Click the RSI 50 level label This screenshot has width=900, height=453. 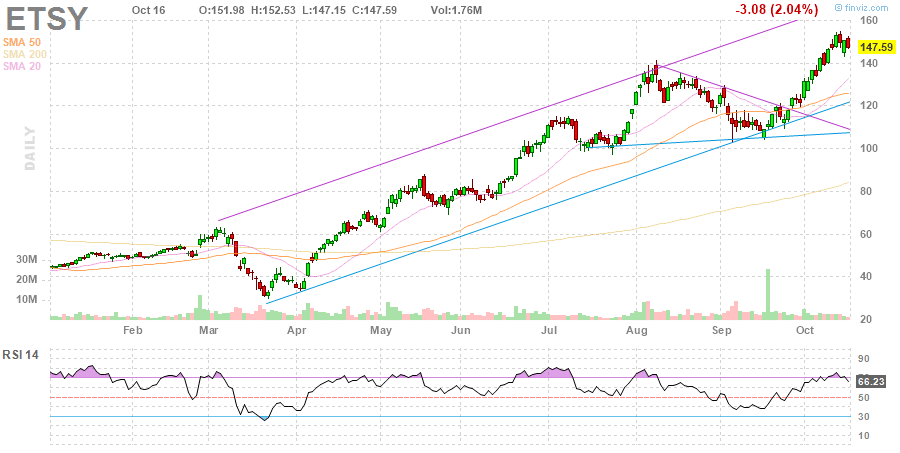(x=864, y=397)
